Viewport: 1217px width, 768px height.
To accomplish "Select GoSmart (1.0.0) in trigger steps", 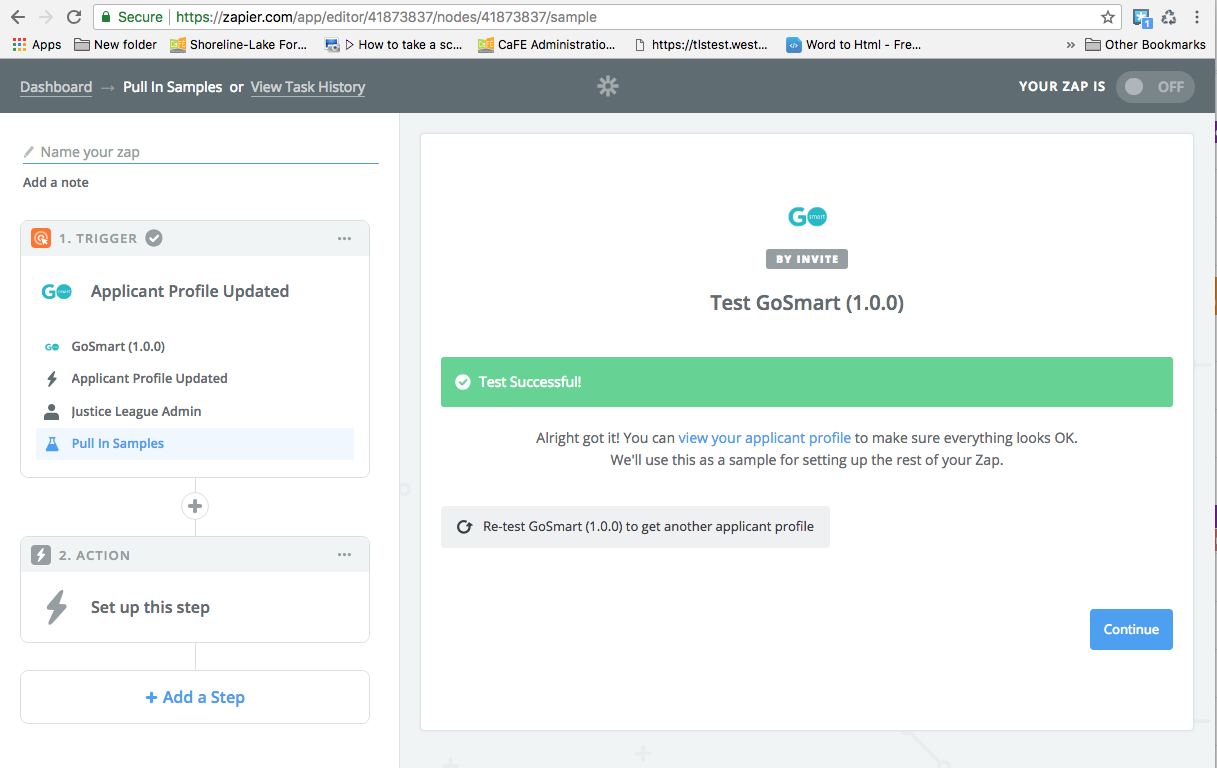I will pyautogui.click(x=195, y=346).
